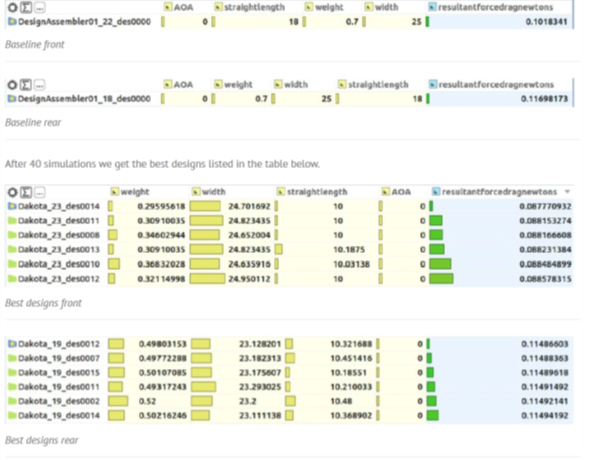The height and width of the screenshot is (460, 589).
Task: Click green drag bar of Dakota_23_des0012
Action: pos(441,279)
